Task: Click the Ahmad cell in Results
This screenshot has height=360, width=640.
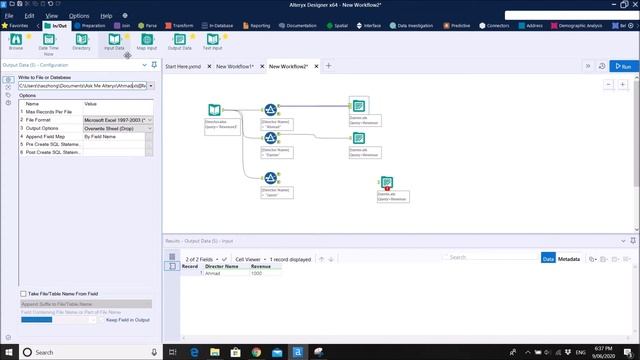Action: 226,273
